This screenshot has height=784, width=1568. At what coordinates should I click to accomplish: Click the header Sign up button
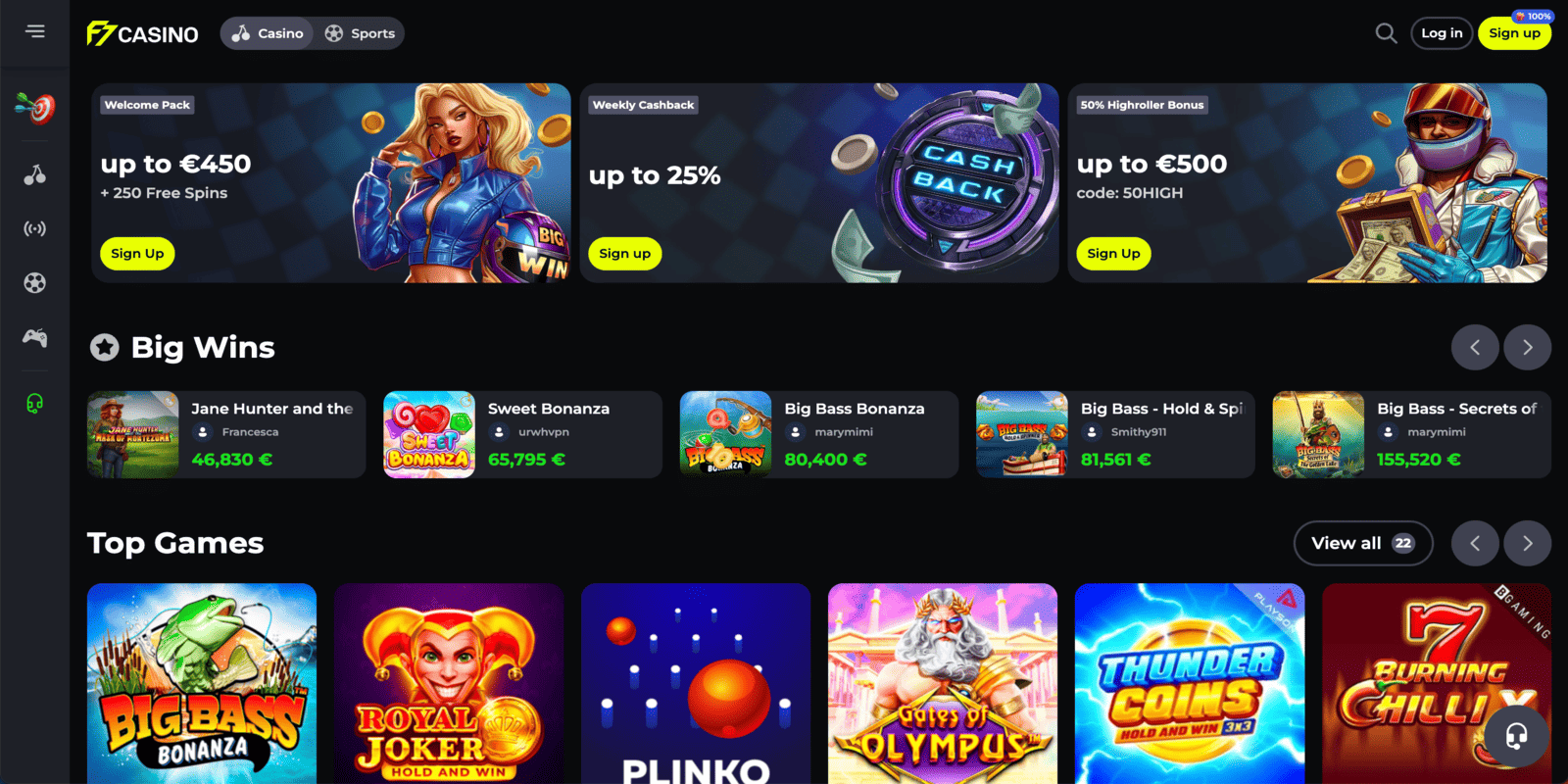(x=1514, y=33)
